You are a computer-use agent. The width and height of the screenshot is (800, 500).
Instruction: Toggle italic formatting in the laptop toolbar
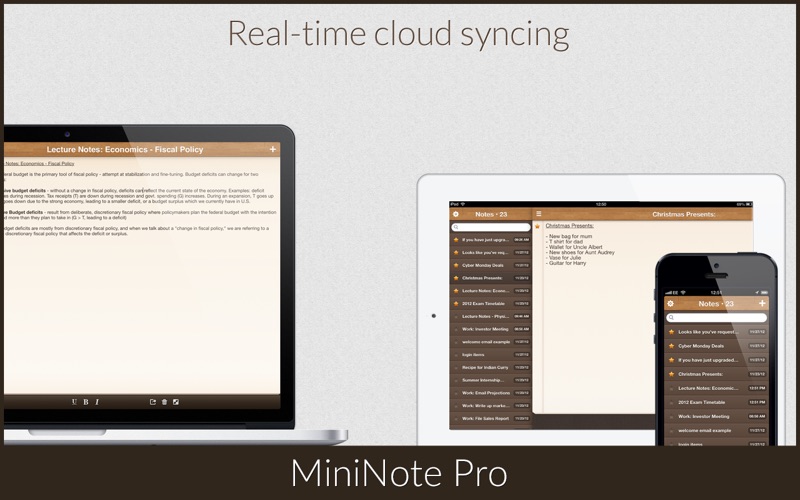tap(97, 402)
